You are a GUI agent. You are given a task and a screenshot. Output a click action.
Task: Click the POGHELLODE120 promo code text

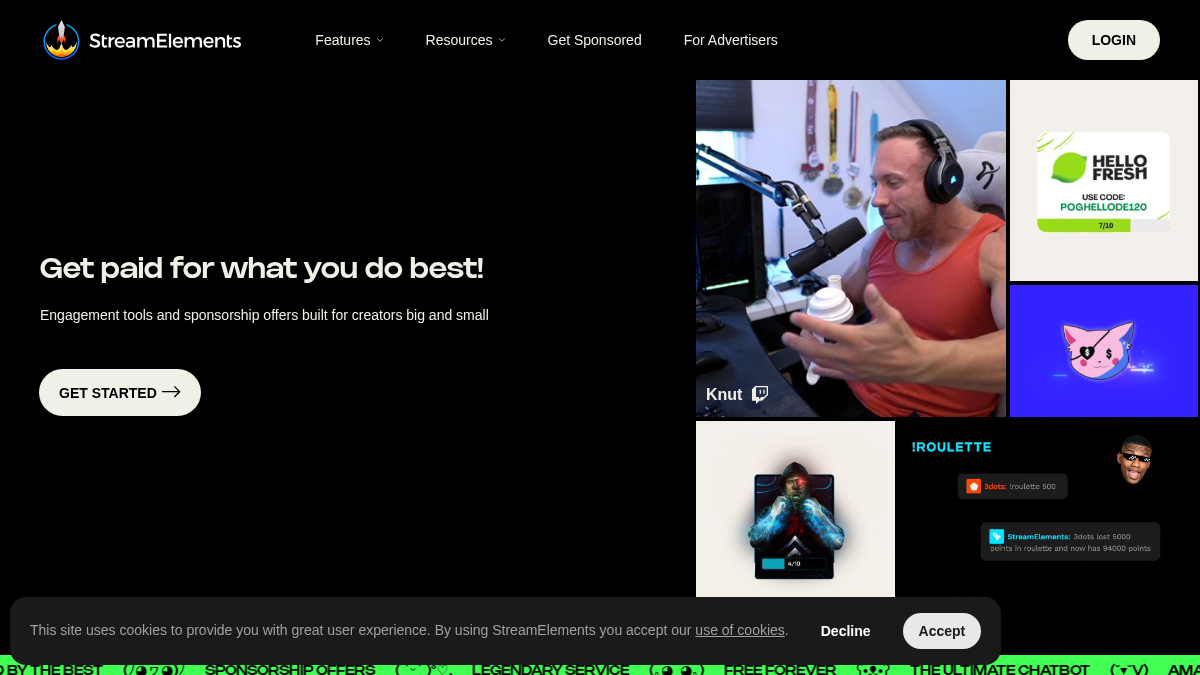1103,207
